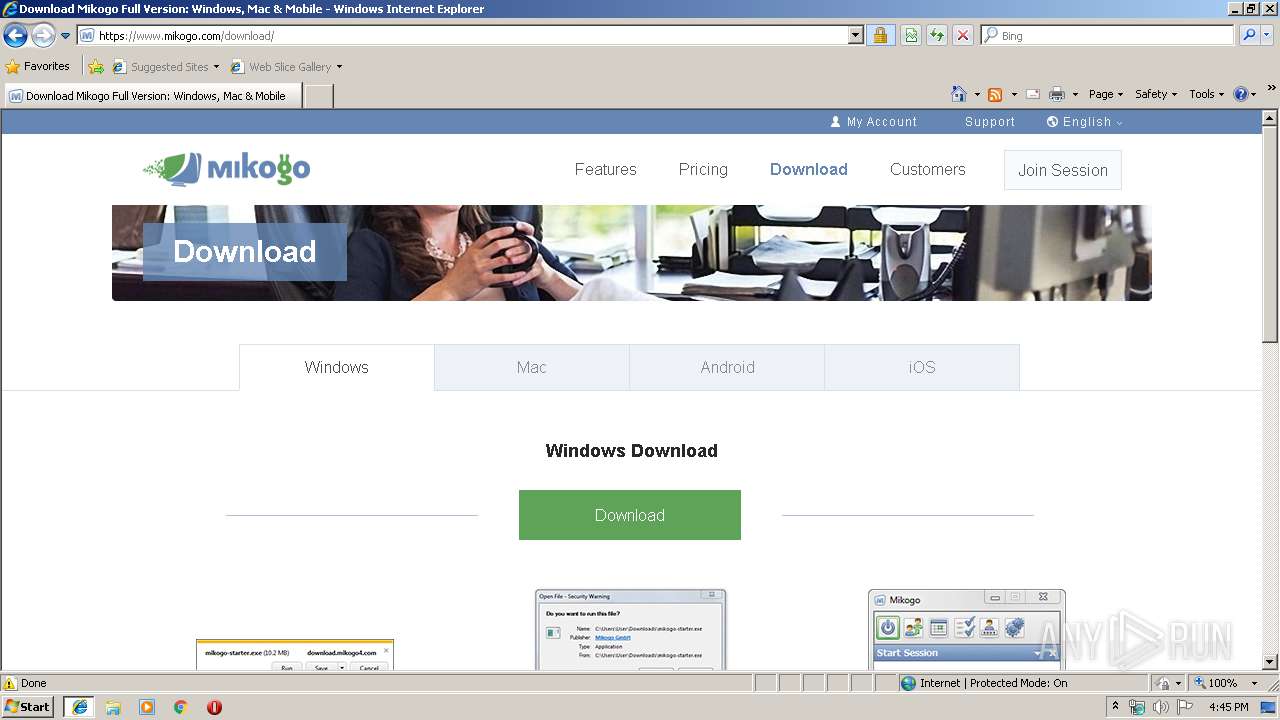This screenshot has width=1280, height=720.
Task: Switch to the iOS tab
Action: [x=922, y=367]
